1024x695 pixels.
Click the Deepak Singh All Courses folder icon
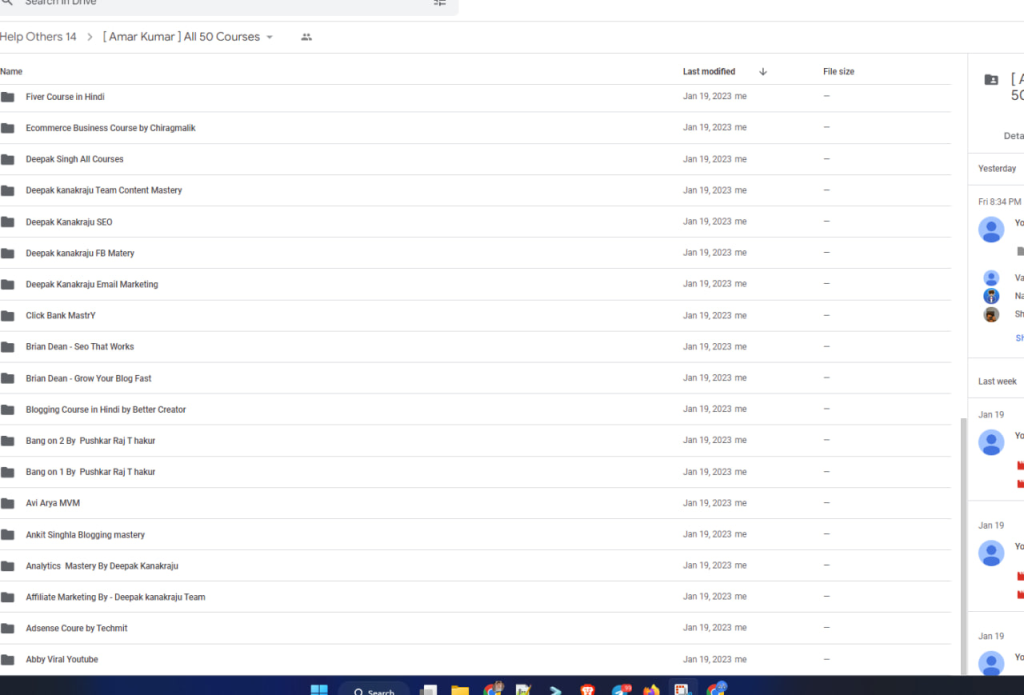click(x=8, y=159)
